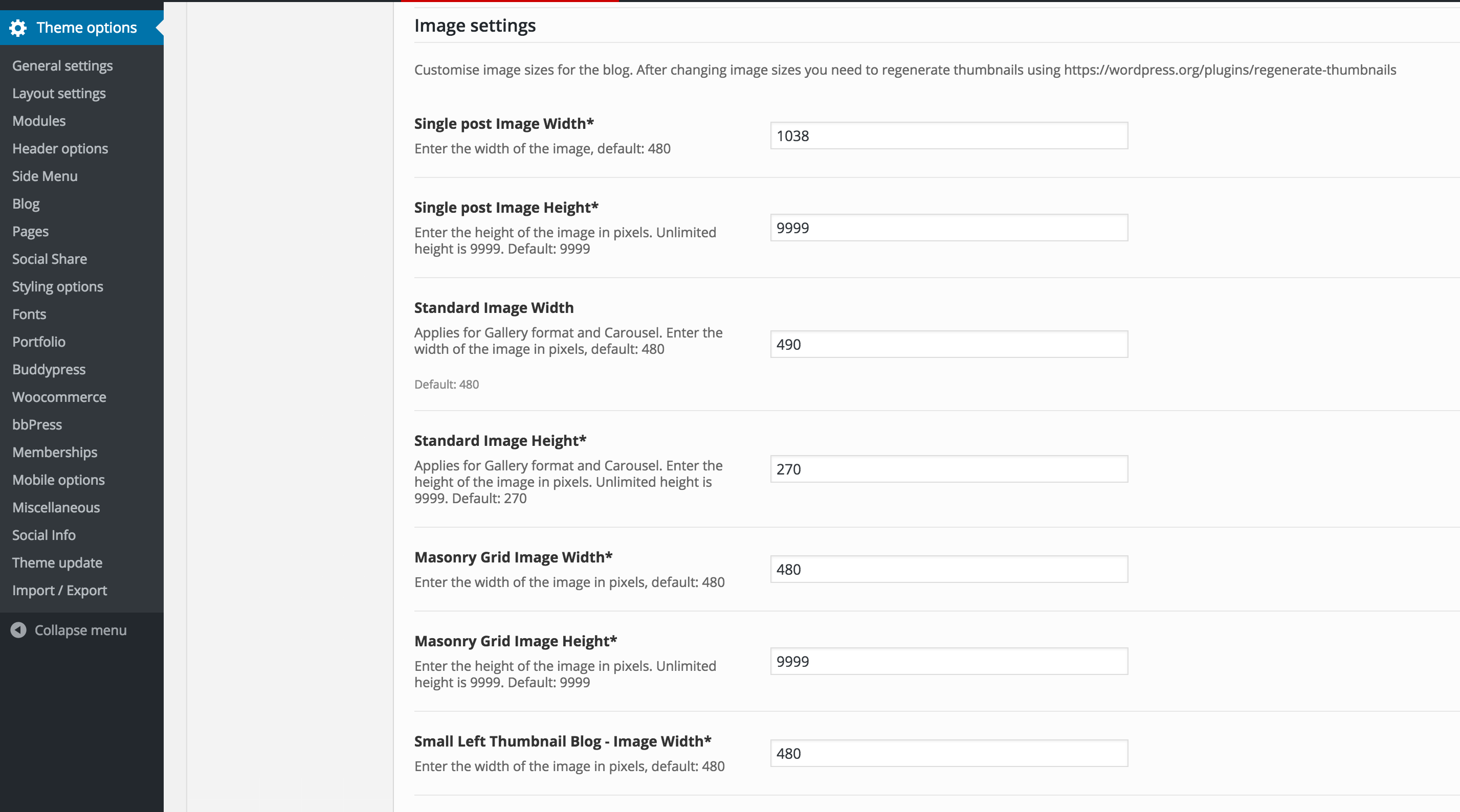
Task: Select Styling options in sidebar
Action: point(58,287)
